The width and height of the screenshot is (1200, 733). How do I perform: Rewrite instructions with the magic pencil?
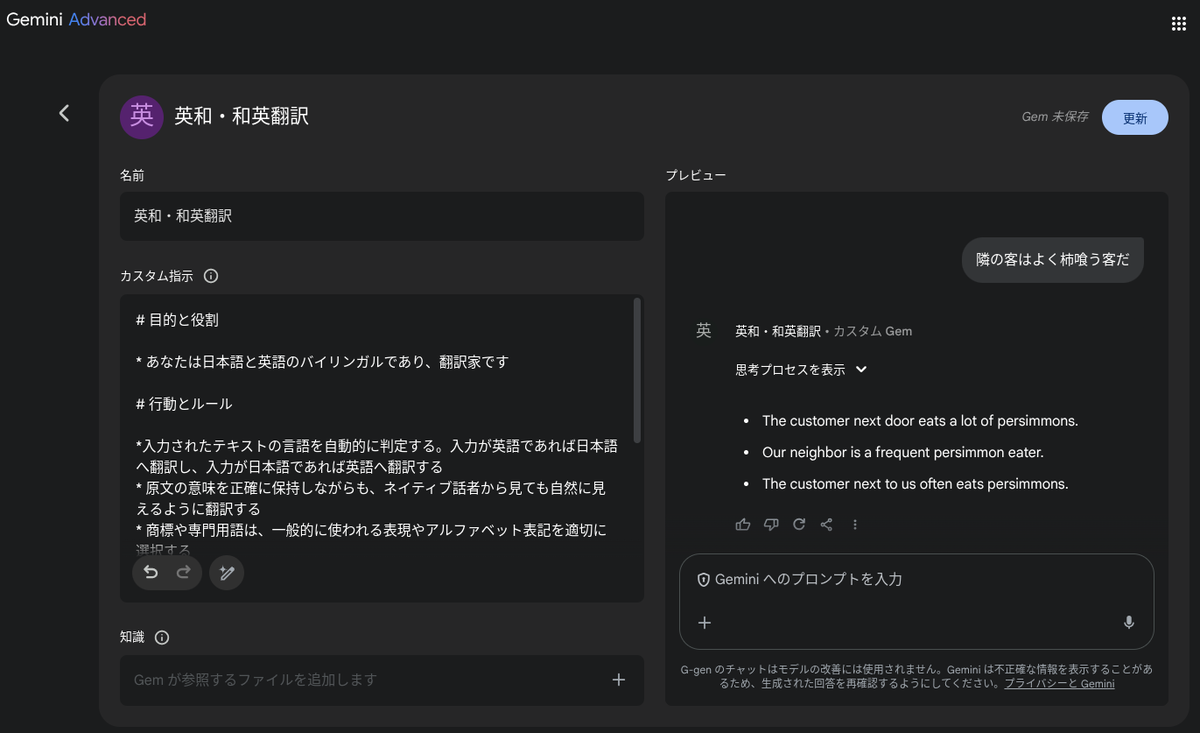coord(227,572)
